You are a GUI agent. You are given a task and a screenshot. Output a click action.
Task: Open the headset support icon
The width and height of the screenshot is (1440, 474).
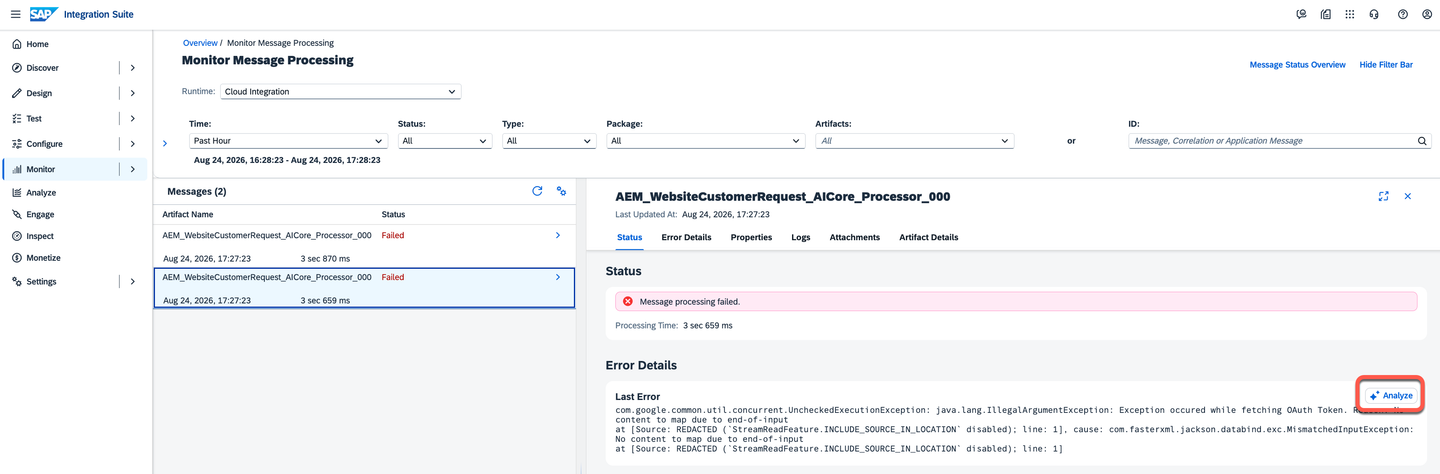1375,14
